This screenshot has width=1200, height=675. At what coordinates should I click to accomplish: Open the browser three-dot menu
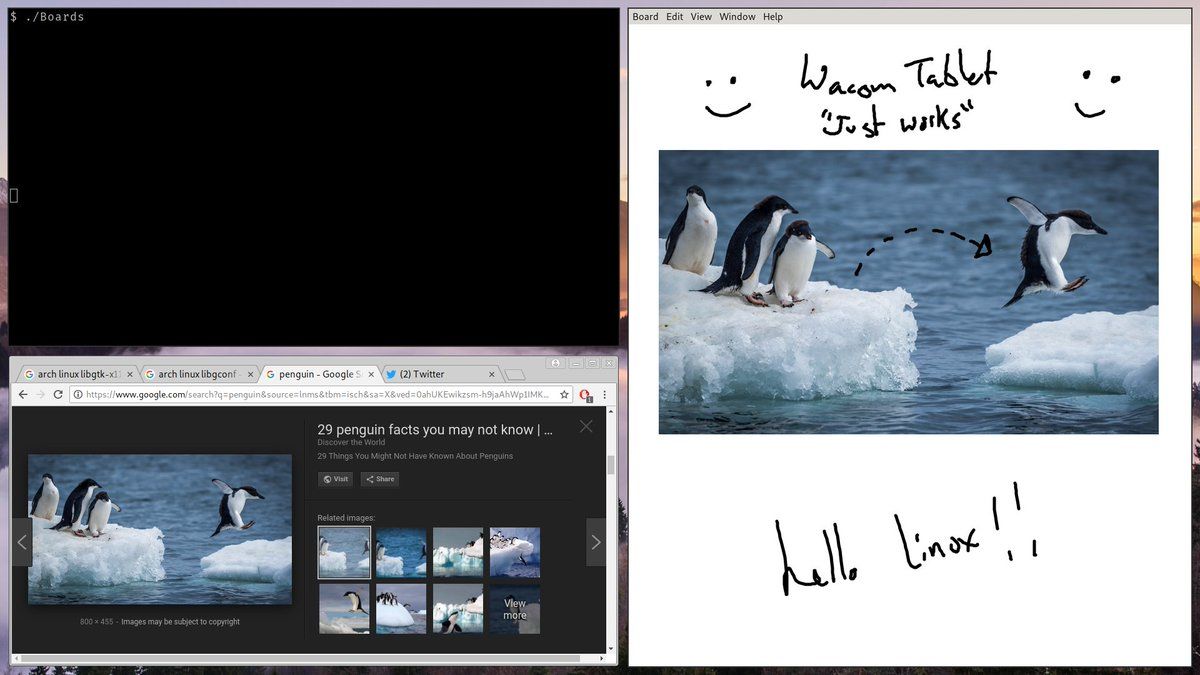pyautogui.click(x=604, y=395)
